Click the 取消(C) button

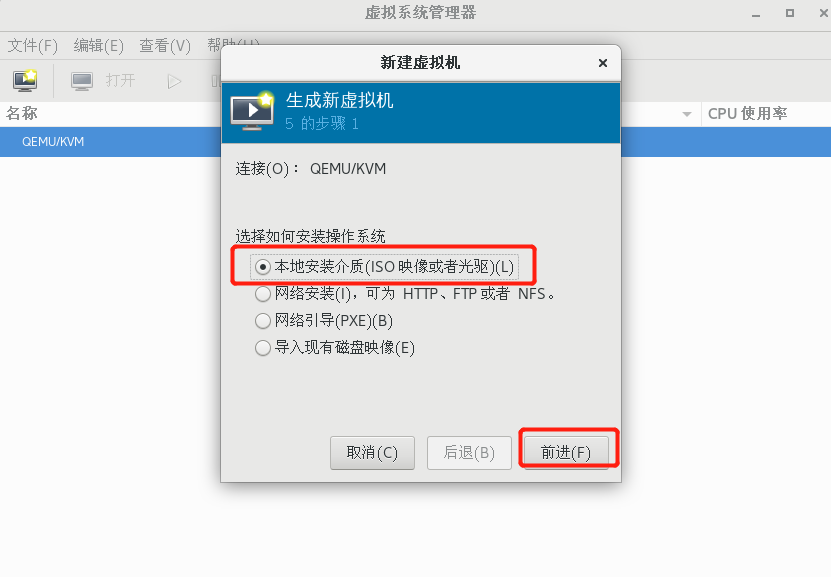(372, 452)
